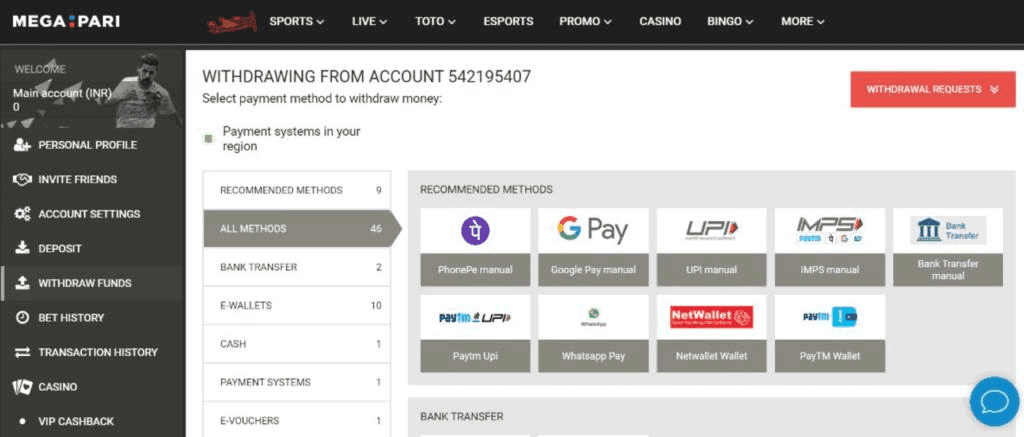Open the Esports menu item
The image size is (1024, 437).
[508, 21]
